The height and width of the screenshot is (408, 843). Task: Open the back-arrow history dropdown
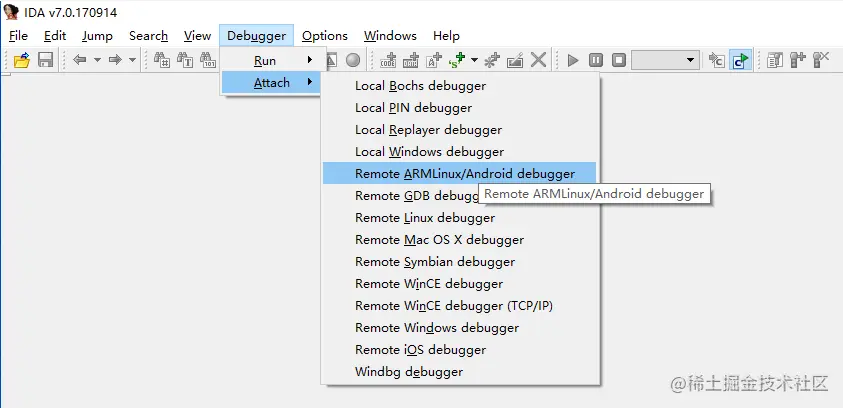click(x=97, y=60)
